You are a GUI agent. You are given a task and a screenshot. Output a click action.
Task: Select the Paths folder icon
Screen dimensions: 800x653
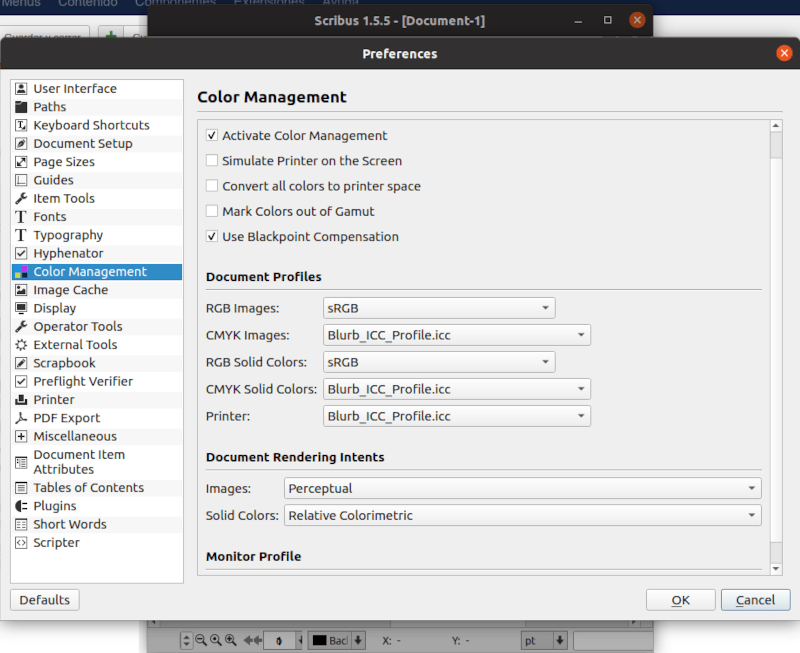point(21,107)
